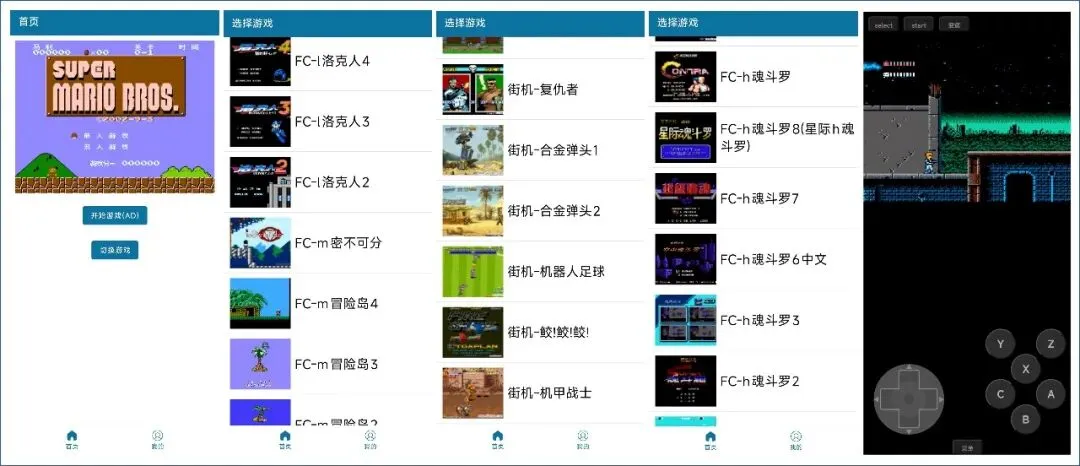The width and height of the screenshot is (1080, 466).
Task: Tap the X gamepad button
Action: (1026, 369)
